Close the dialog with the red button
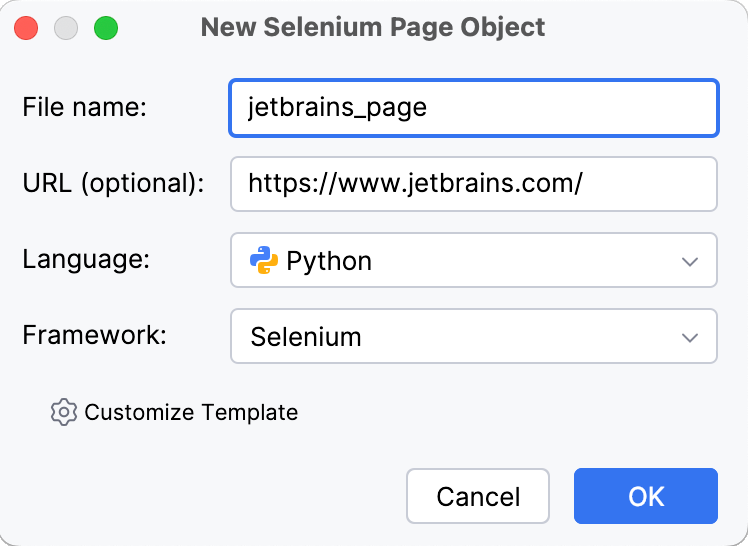The height and width of the screenshot is (546, 748). pyautogui.click(x=27, y=28)
